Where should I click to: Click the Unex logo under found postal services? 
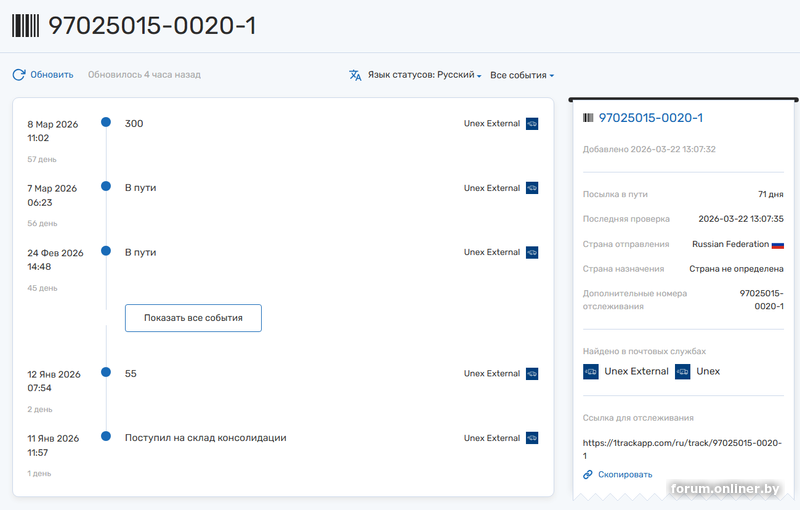[x=683, y=372]
